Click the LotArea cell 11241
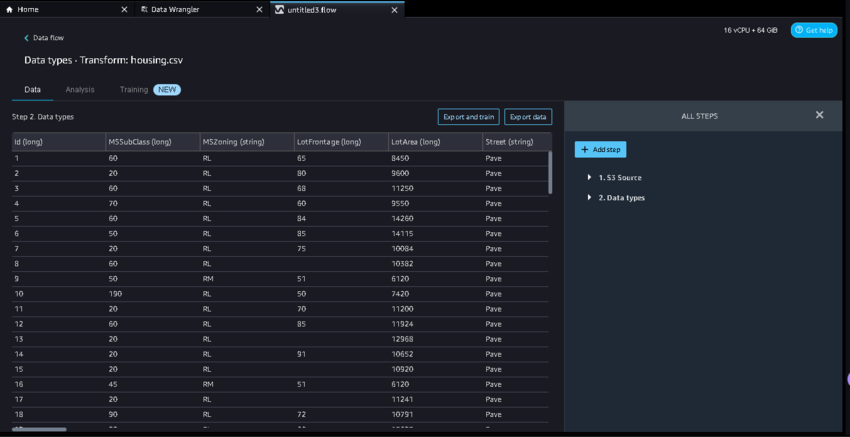This screenshot has width=850, height=437. coord(401,400)
